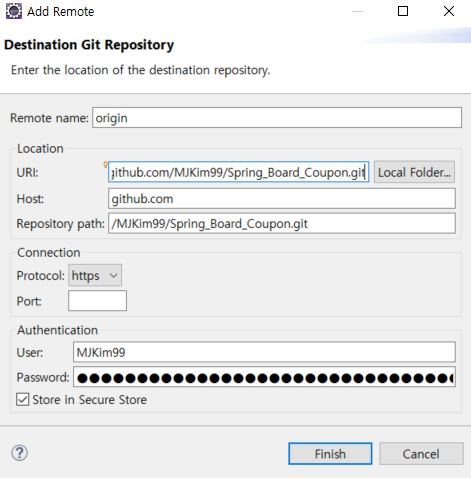Click the content assist bulb beside URI

[x=105, y=164]
